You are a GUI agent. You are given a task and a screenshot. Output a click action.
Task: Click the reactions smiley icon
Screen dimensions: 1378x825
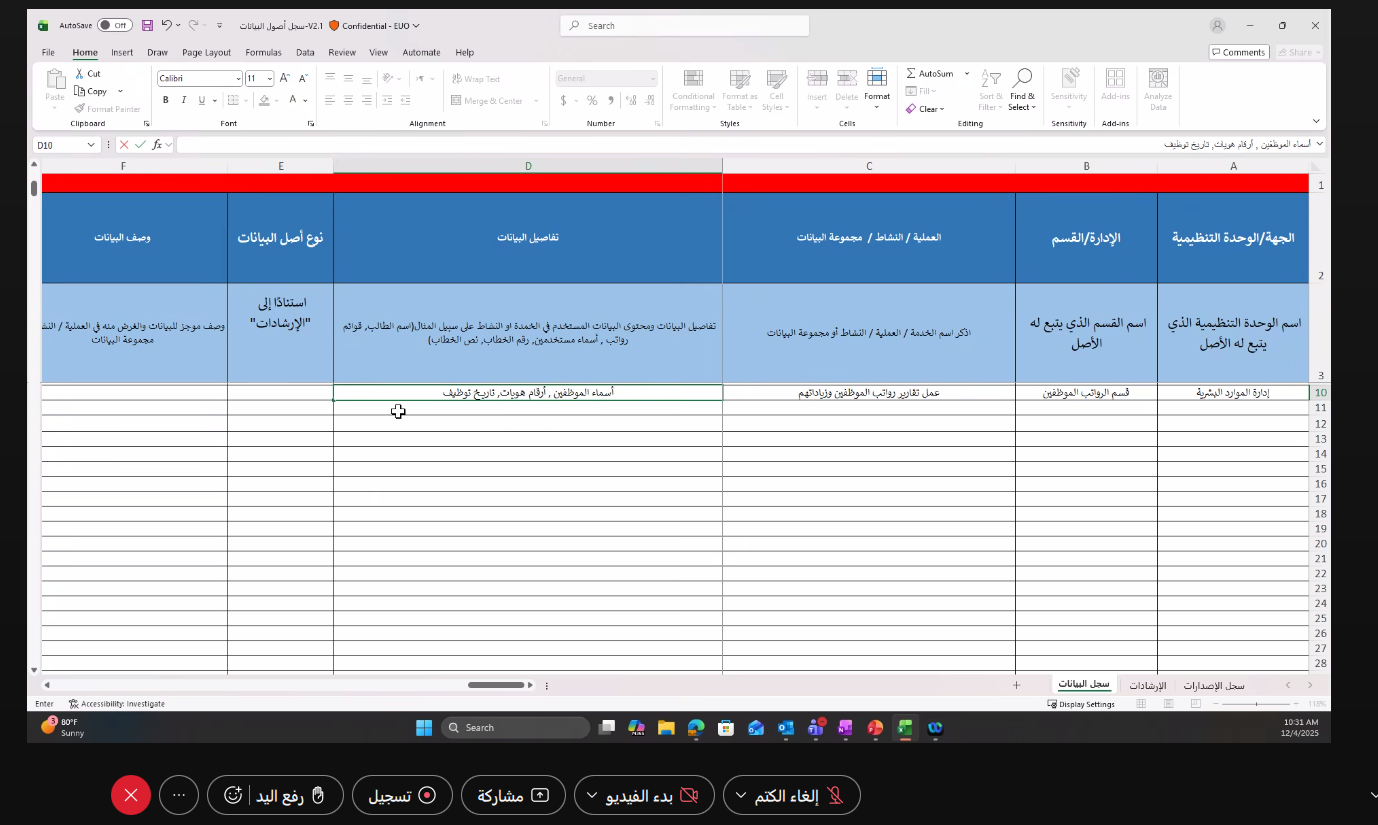click(233, 795)
